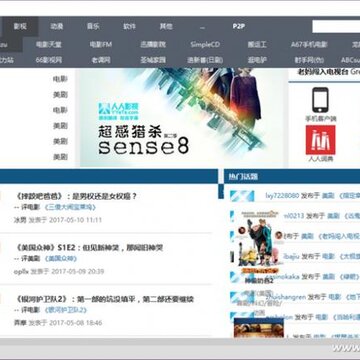This screenshot has height=360, width=360.
Task: Open the 老调网 link
Action: [101, 60]
